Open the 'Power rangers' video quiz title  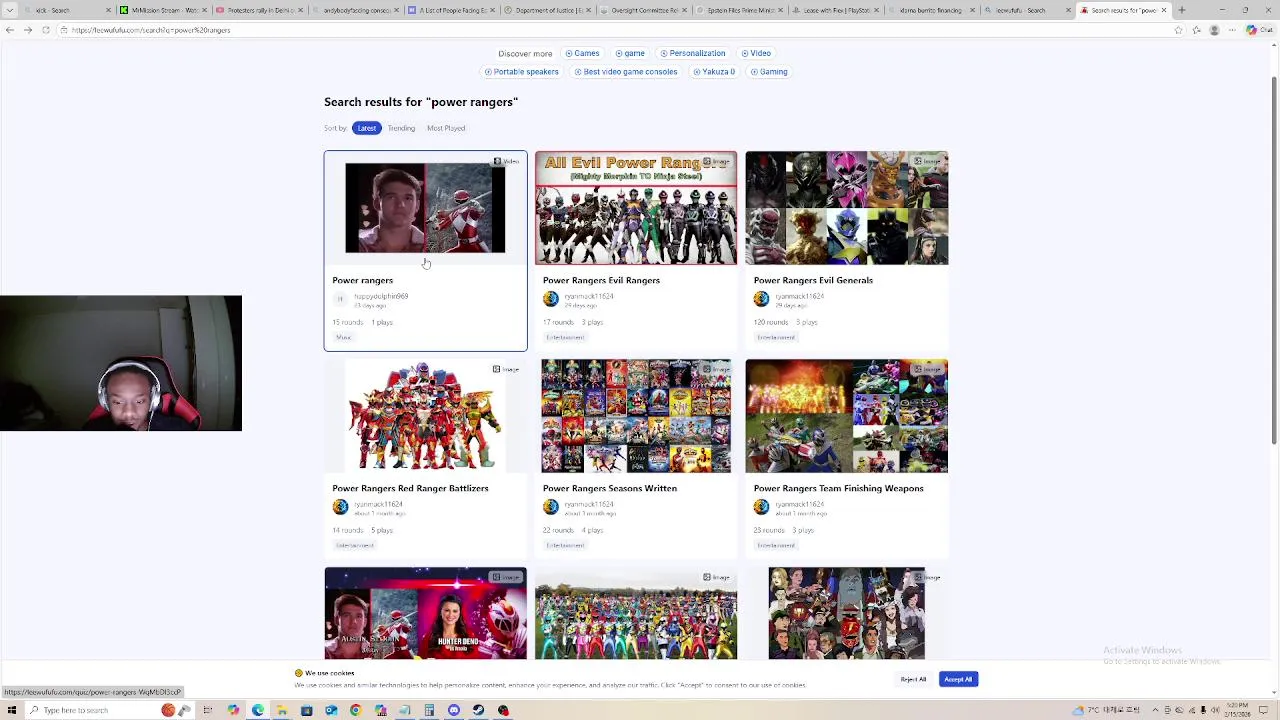pyautogui.click(x=363, y=280)
